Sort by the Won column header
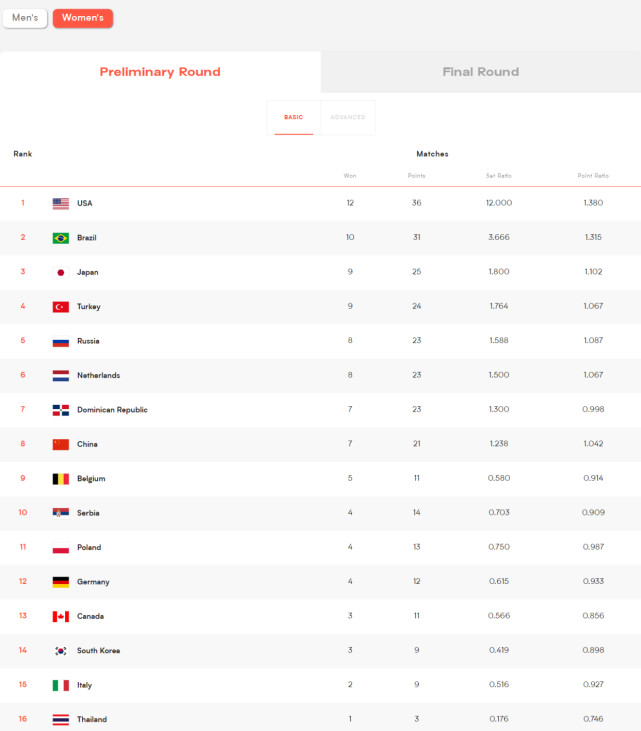The height and width of the screenshot is (731, 641). point(350,176)
